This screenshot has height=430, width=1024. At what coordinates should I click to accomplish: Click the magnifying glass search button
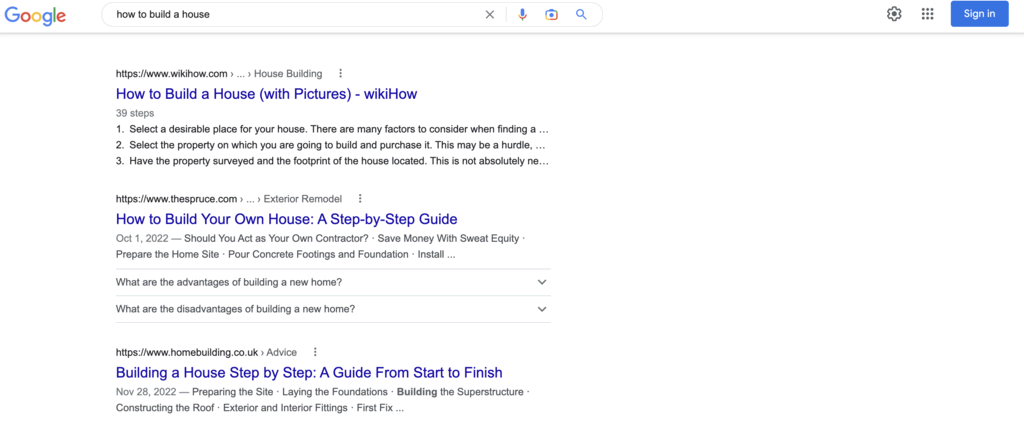click(x=581, y=15)
